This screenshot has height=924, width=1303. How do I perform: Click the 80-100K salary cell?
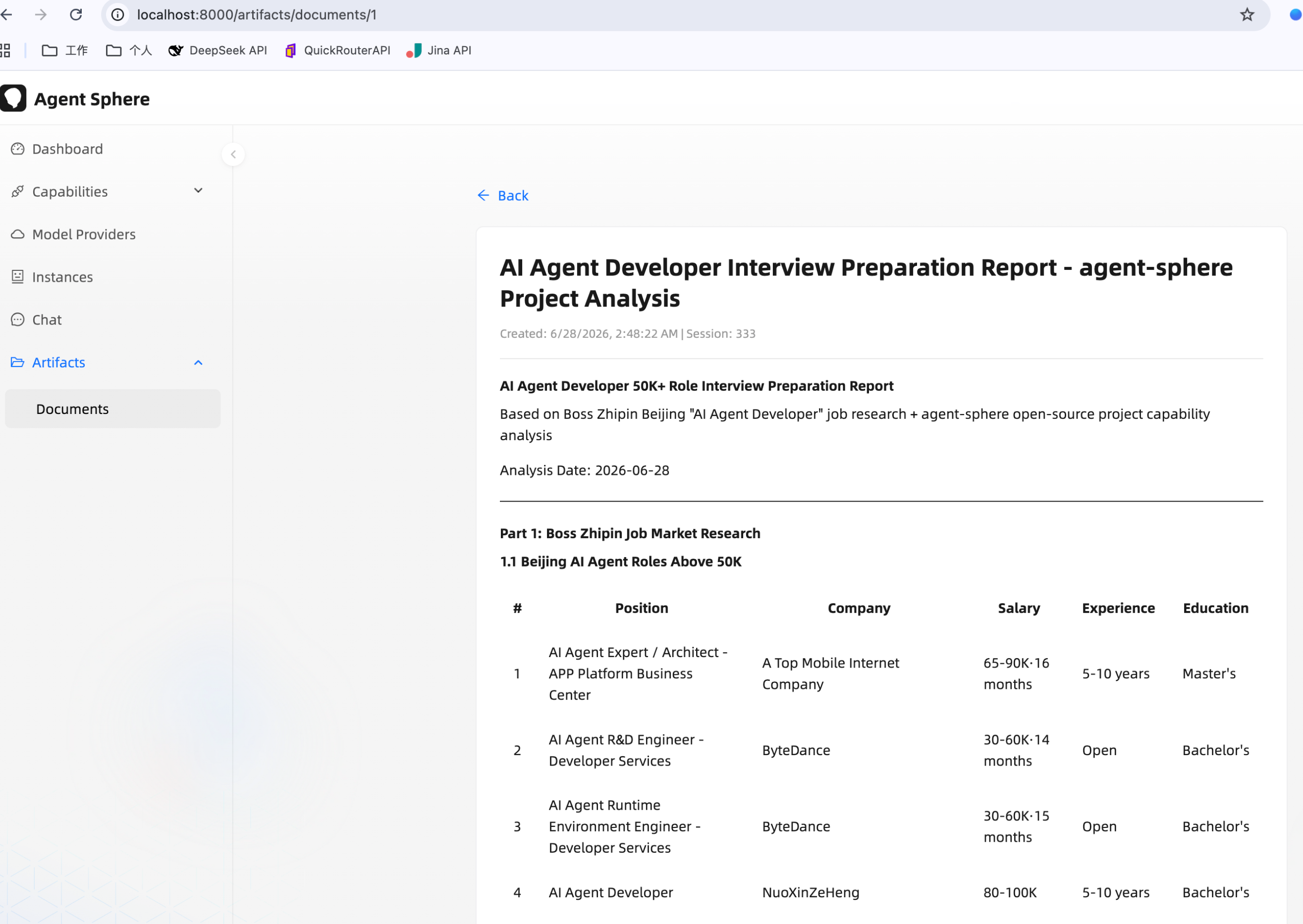coord(1010,893)
